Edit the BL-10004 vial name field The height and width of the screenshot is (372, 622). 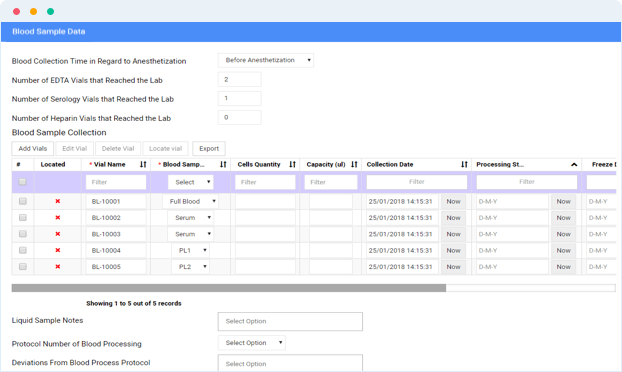pos(116,251)
